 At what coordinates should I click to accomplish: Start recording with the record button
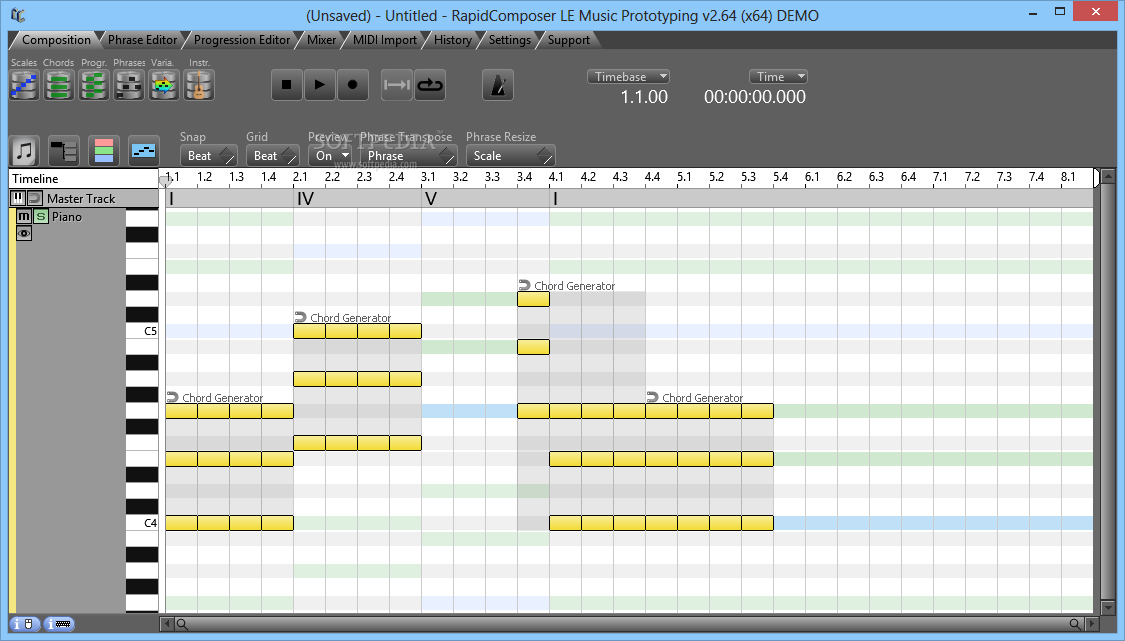(352, 85)
